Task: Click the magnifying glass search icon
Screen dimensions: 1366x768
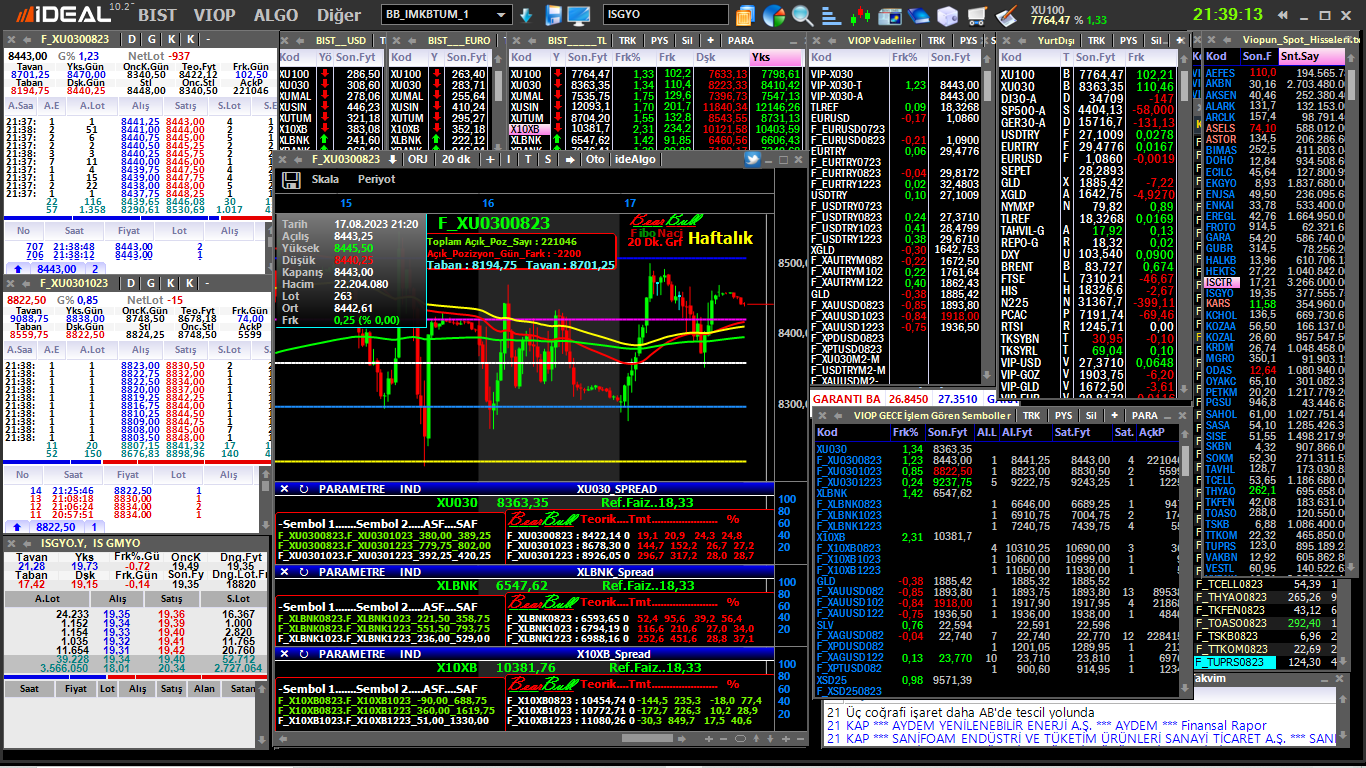Action: (x=802, y=16)
